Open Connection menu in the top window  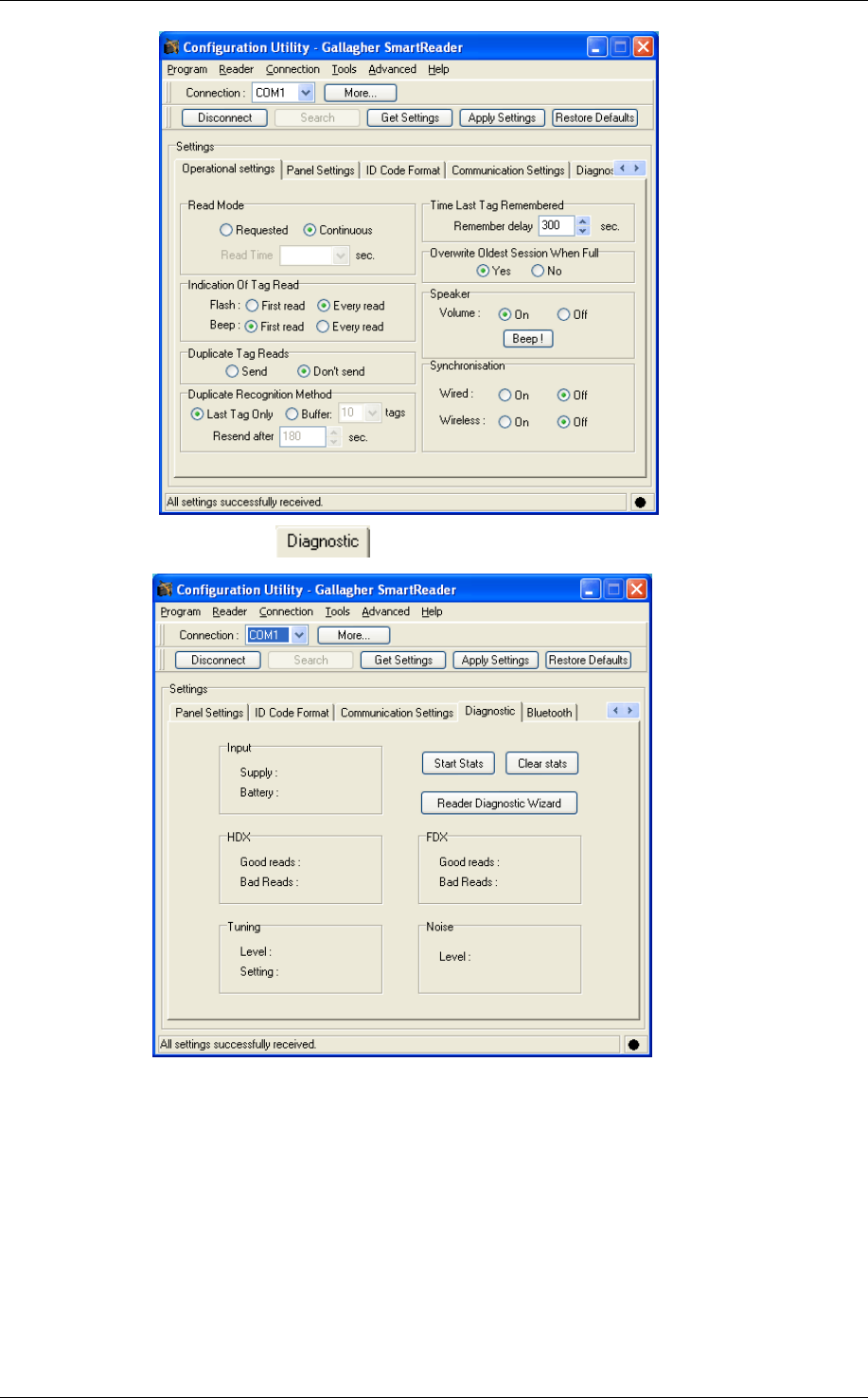pos(292,69)
